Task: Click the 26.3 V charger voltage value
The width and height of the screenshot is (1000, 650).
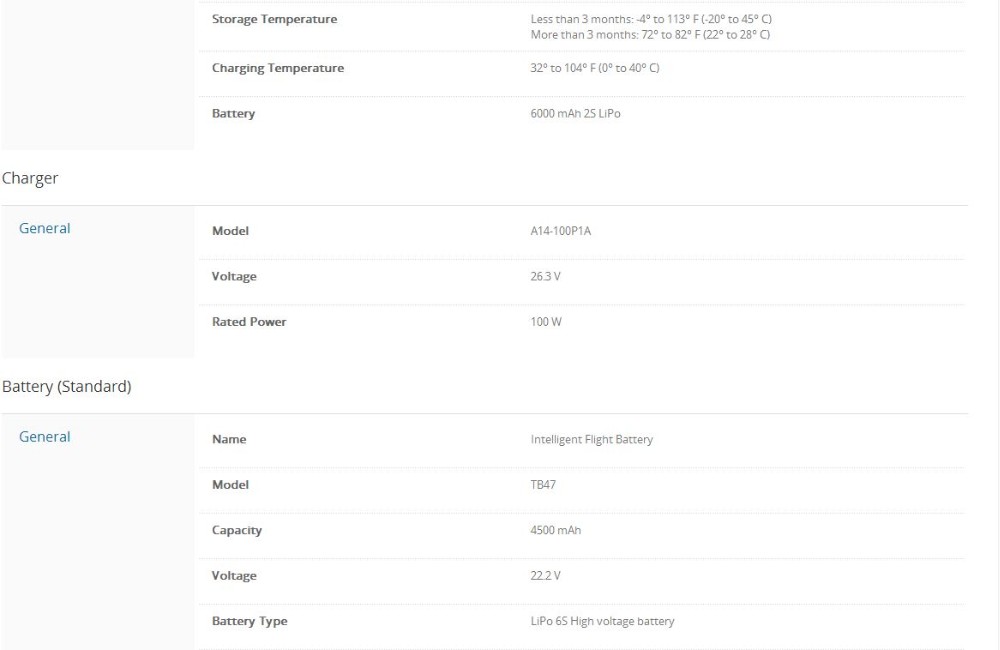Action: [x=546, y=277]
